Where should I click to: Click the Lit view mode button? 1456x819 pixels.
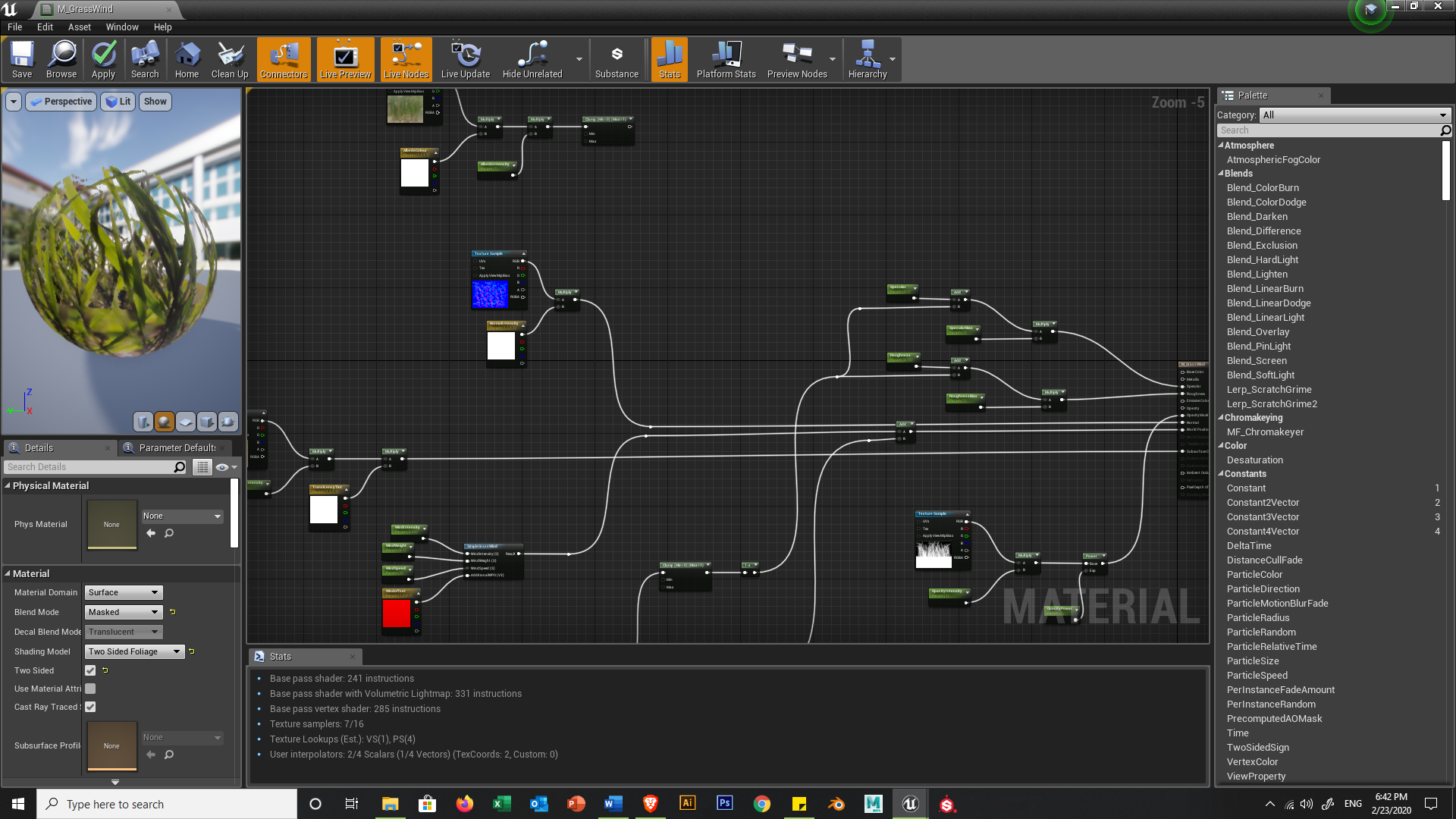118,102
